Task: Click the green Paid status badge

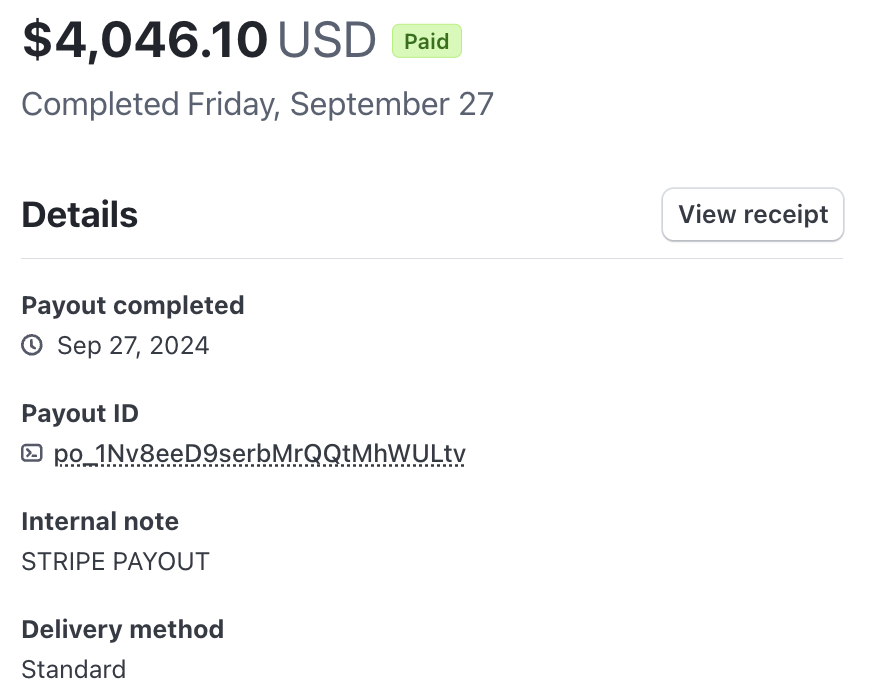Action: coord(426,42)
